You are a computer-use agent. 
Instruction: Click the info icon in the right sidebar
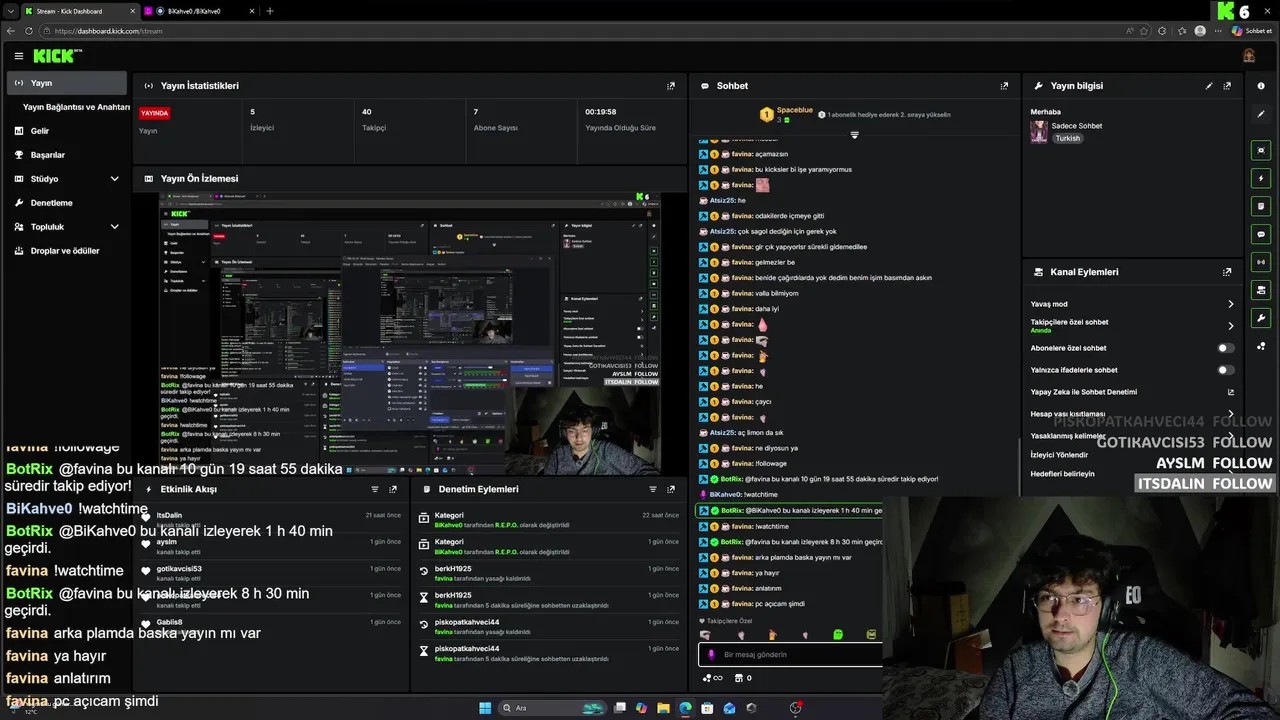(x=1261, y=86)
